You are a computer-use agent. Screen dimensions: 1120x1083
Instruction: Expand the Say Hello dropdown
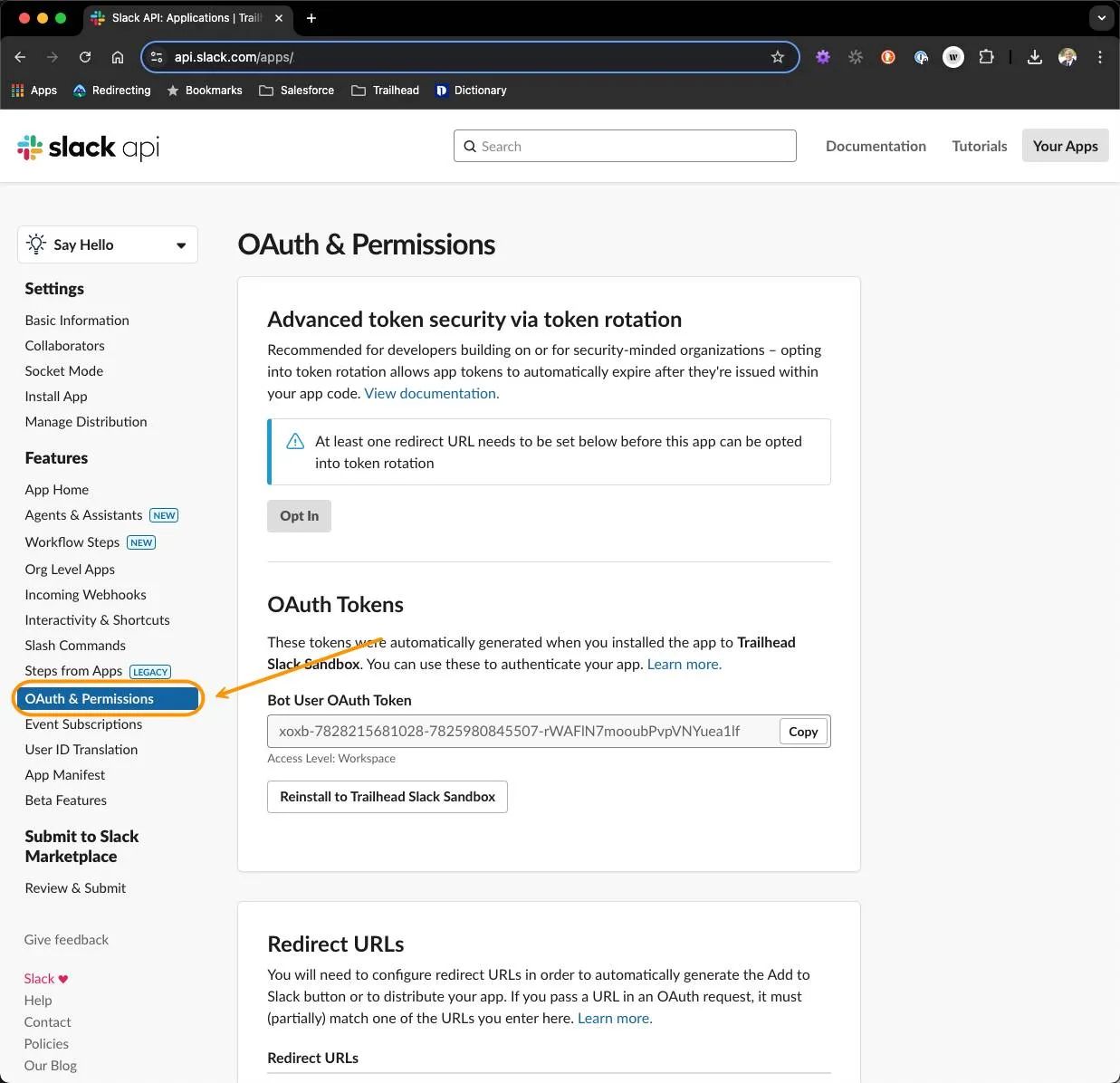pyautogui.click(x=179, y=244)
